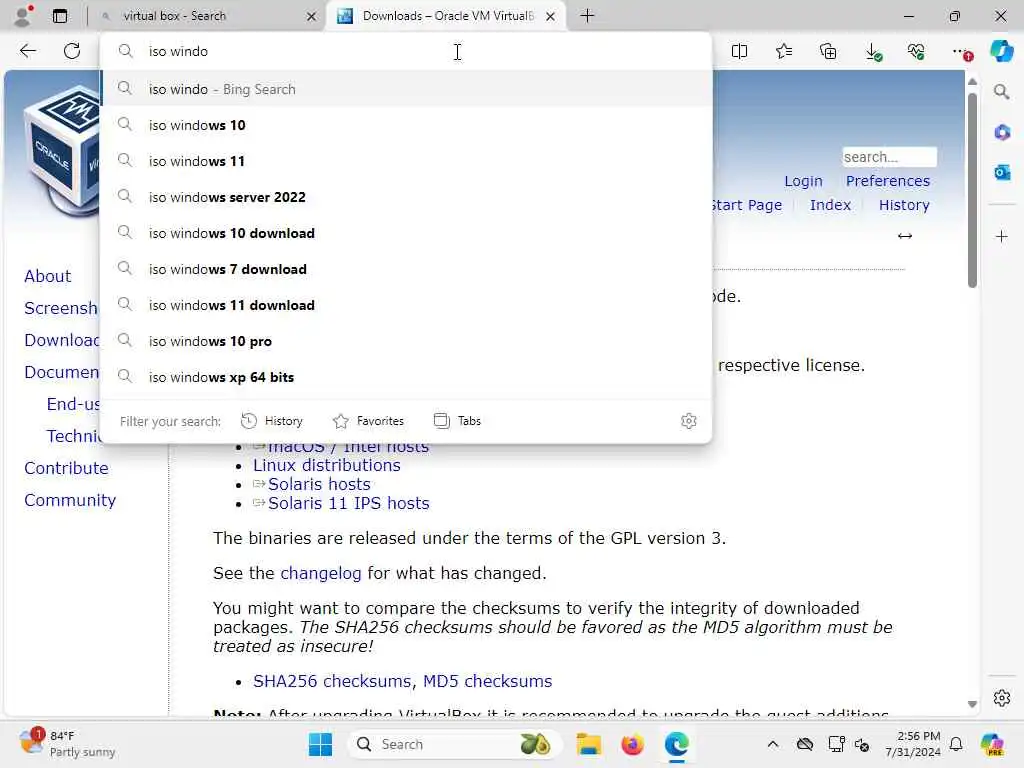
Task: Open Solaris 11 IPS hosts link
Action: (x=349, y=504)
